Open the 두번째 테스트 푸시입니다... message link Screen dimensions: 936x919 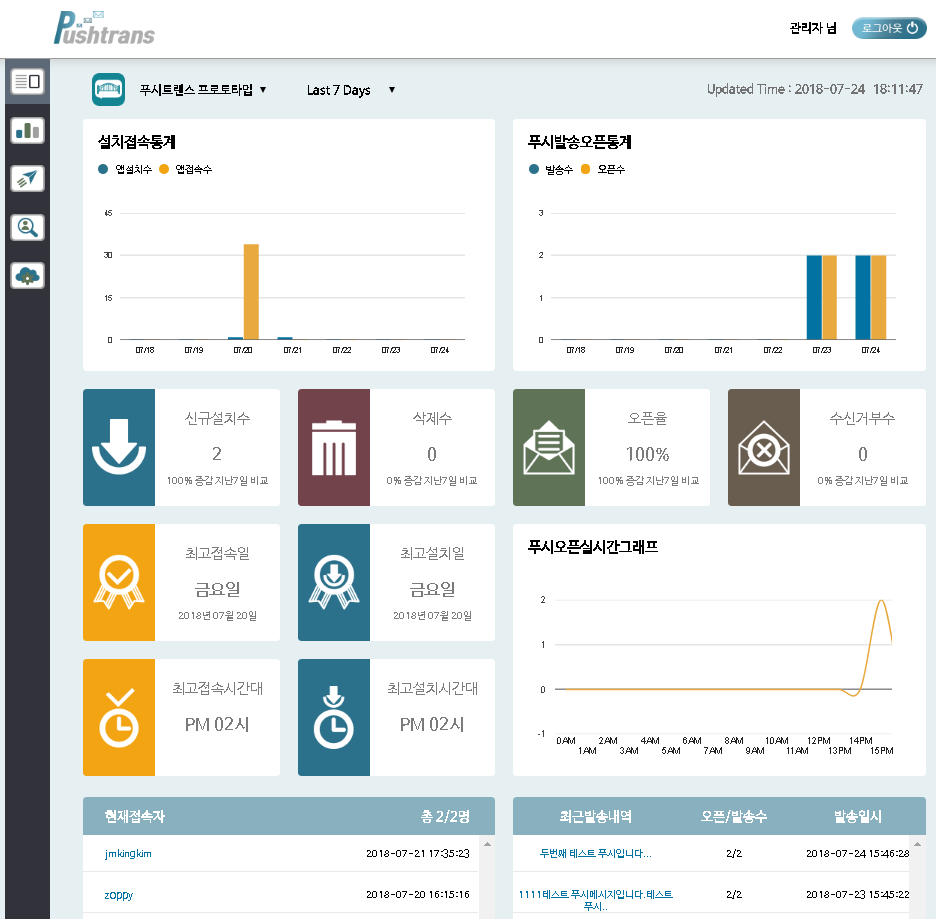tap(595, 853)
